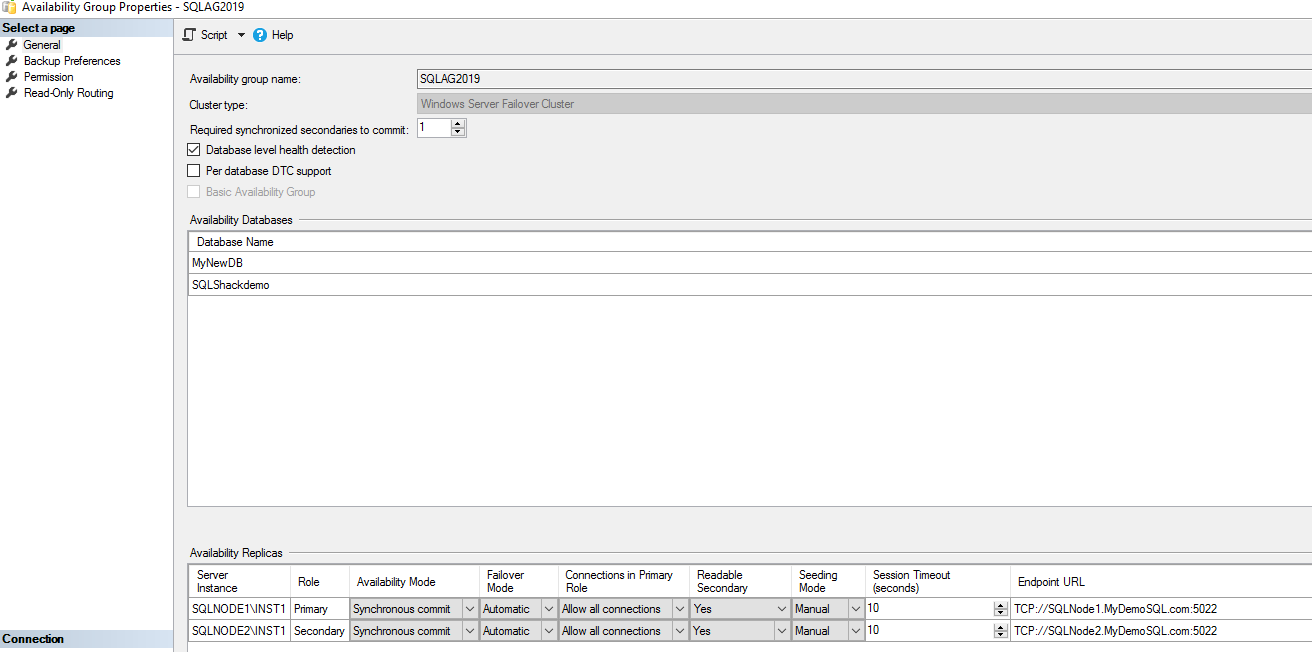Click the wrench icon beside Backup Preferences
Screen dimensions: 1312x652
point(12,61)
